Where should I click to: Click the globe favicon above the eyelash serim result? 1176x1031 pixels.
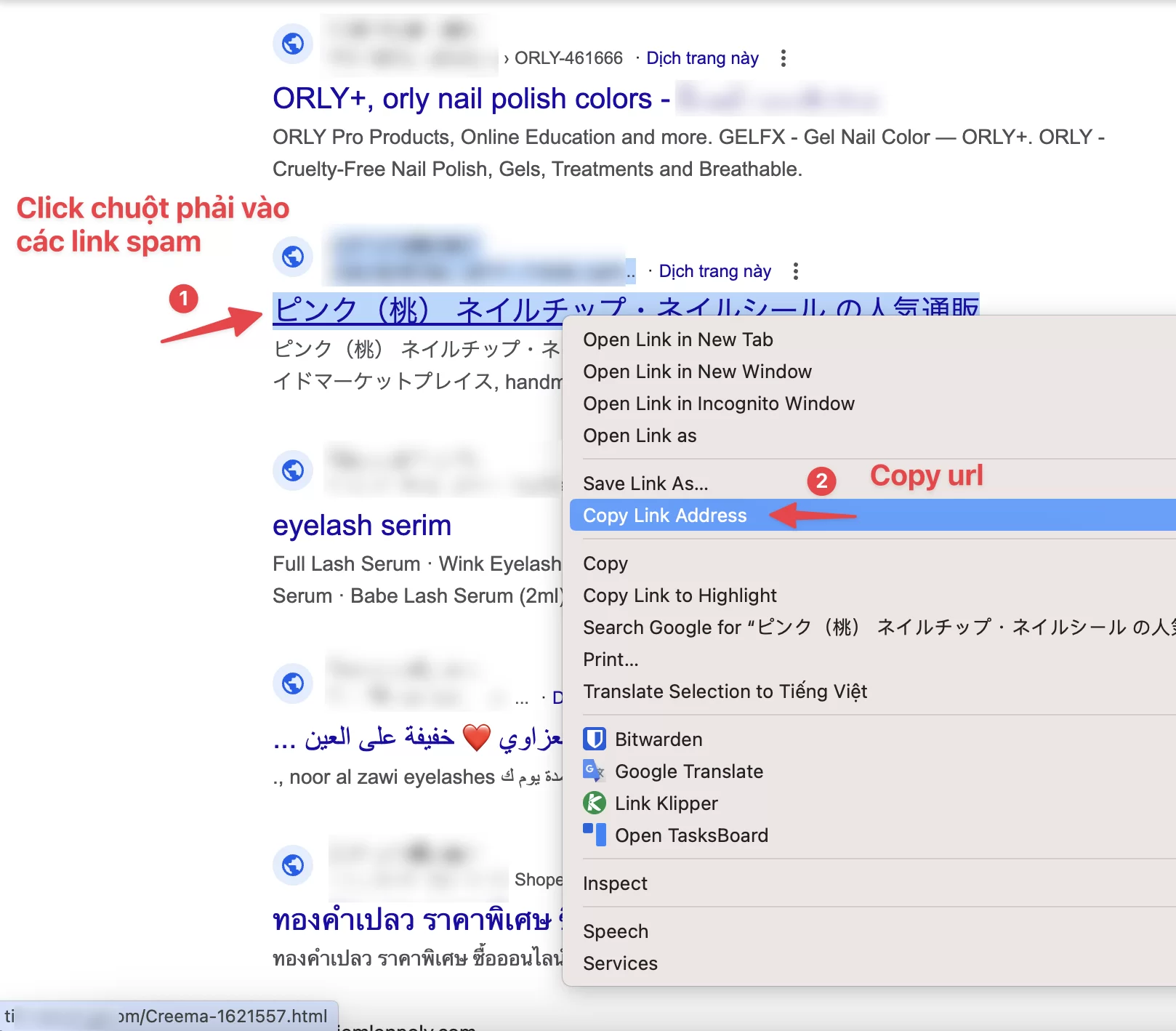pos(293,470)
